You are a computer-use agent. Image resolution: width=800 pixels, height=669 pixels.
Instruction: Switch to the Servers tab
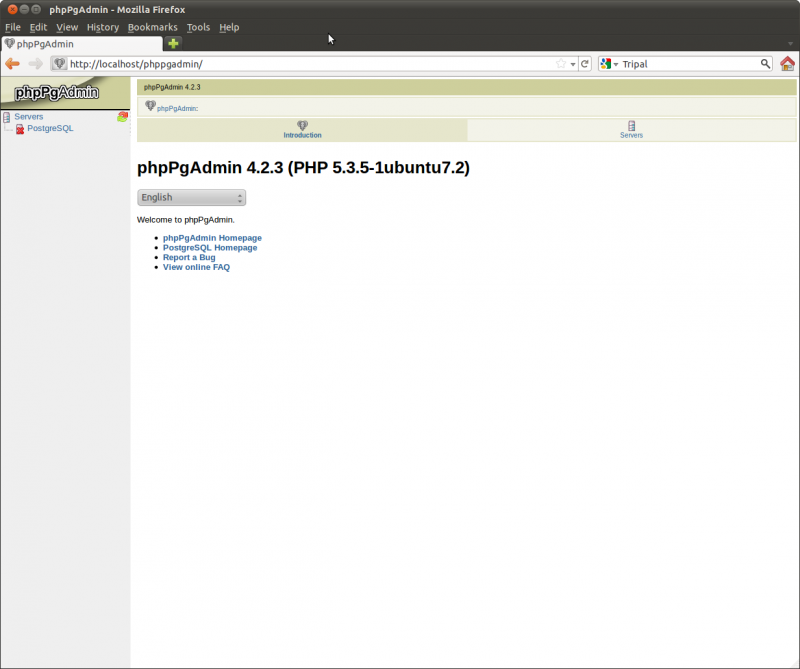pyautogui.click(x=631, y=130)
